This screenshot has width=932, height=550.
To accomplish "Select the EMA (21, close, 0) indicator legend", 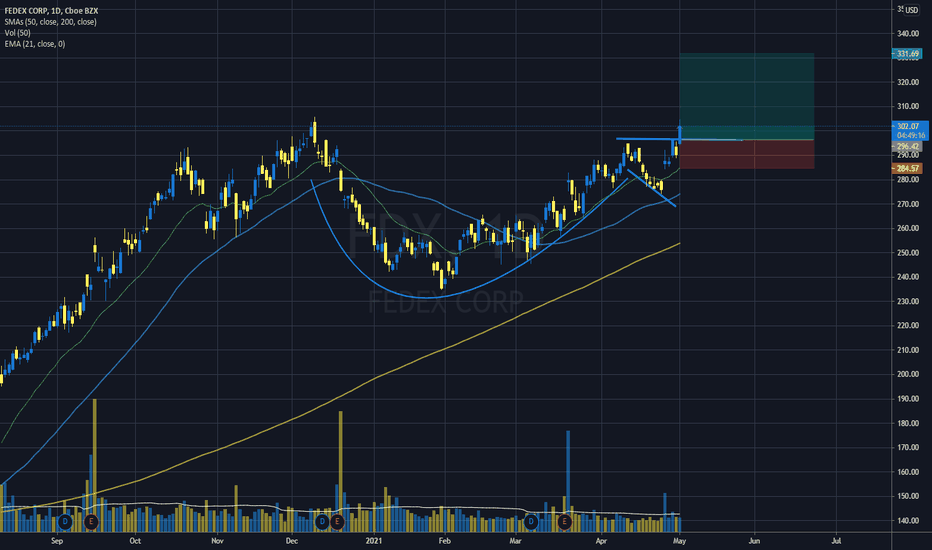I will [x=34, y=44].
